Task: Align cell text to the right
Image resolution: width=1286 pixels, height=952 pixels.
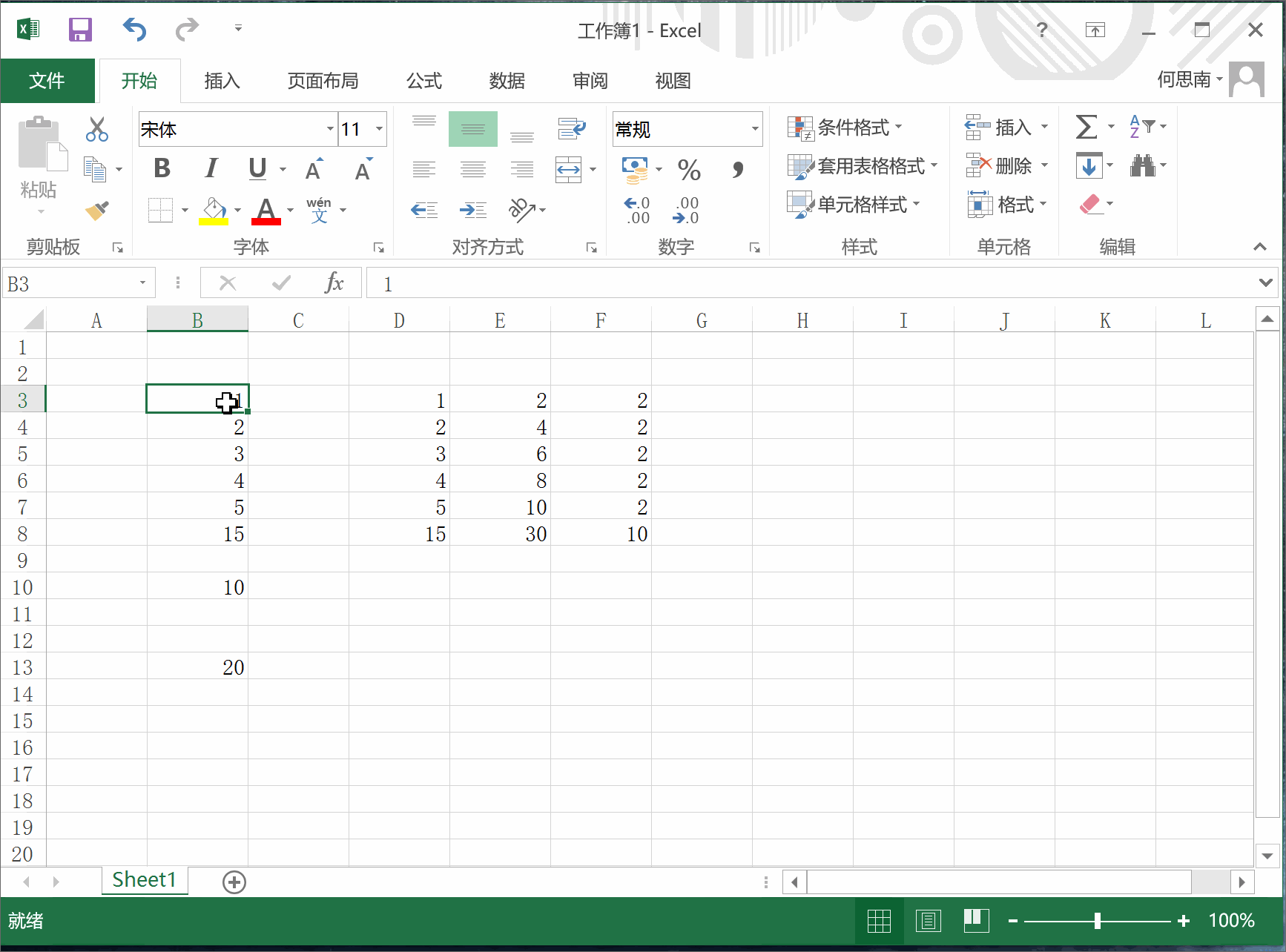Action: coord(522,170)
